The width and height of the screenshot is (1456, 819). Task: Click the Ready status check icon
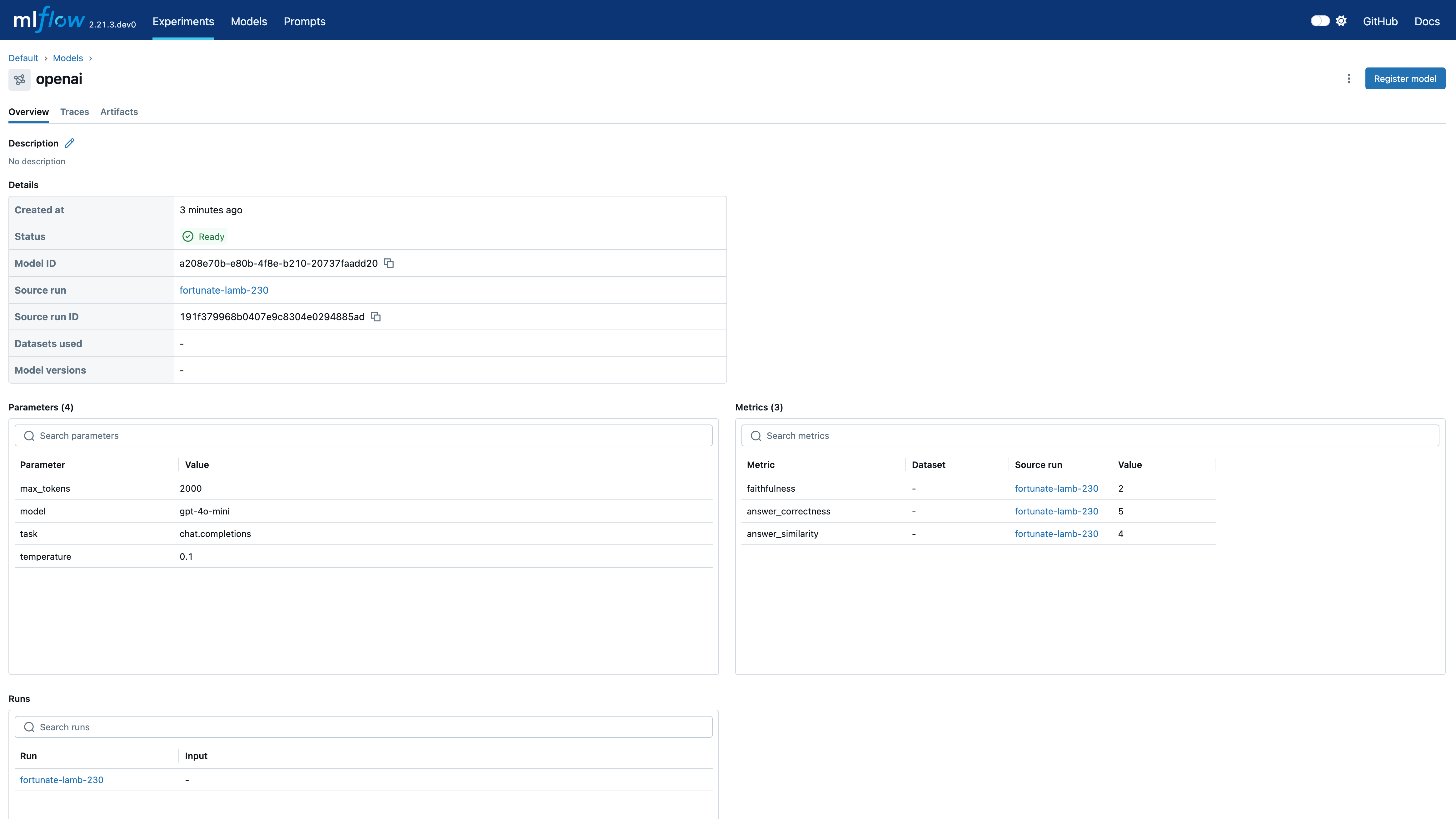pyautogui.click(x=188, y=236)
